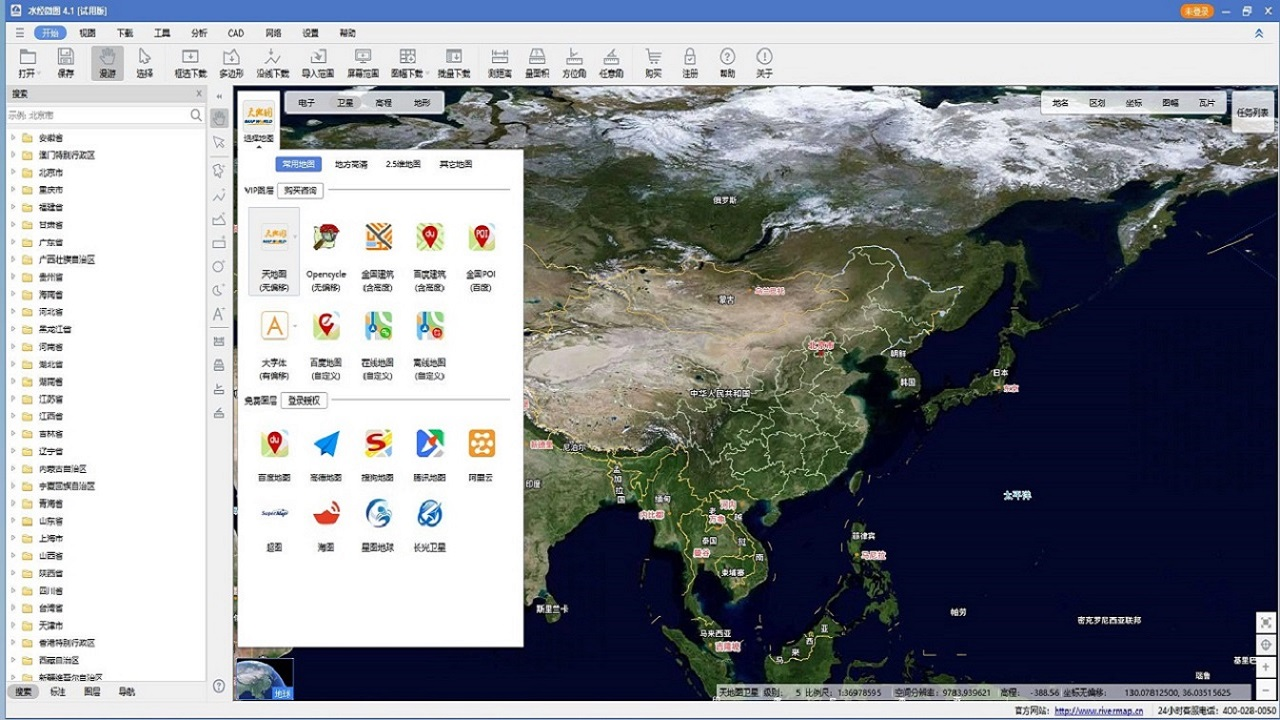
Task: Expand the 北京市 tree node
Action: point(13,172)
